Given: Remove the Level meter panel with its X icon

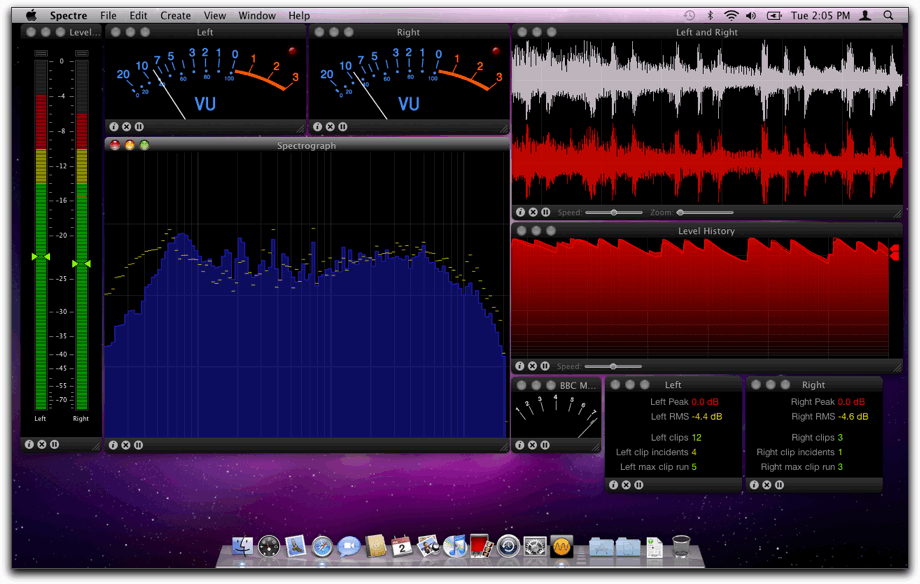Looking at the screenshot, I should tap(42, 444).
